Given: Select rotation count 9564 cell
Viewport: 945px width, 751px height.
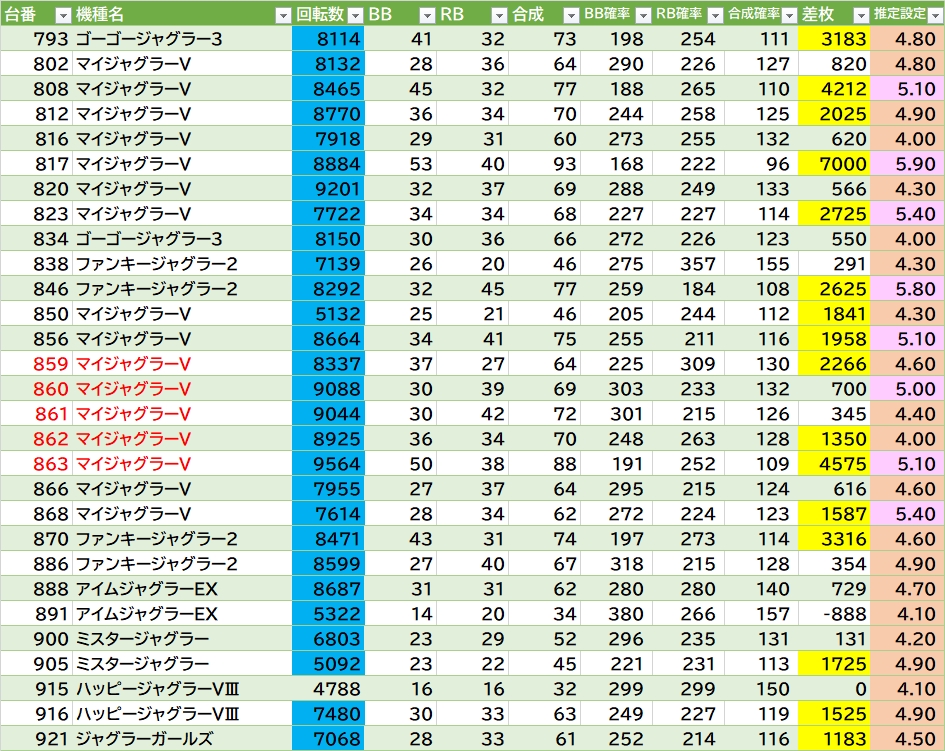Looking at the screenshot, I should click(x=328, y=464).
